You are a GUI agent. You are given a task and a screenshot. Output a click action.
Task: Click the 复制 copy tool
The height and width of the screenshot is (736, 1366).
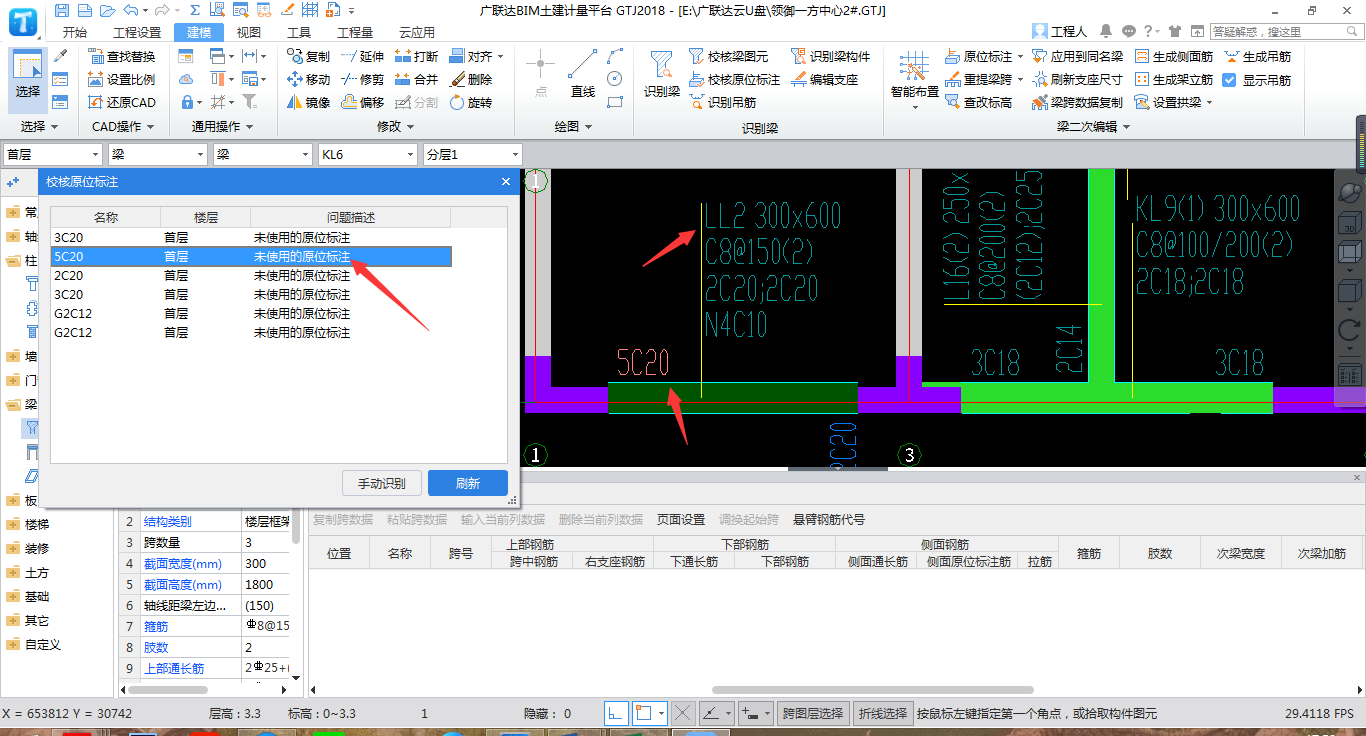coord(308,57)
